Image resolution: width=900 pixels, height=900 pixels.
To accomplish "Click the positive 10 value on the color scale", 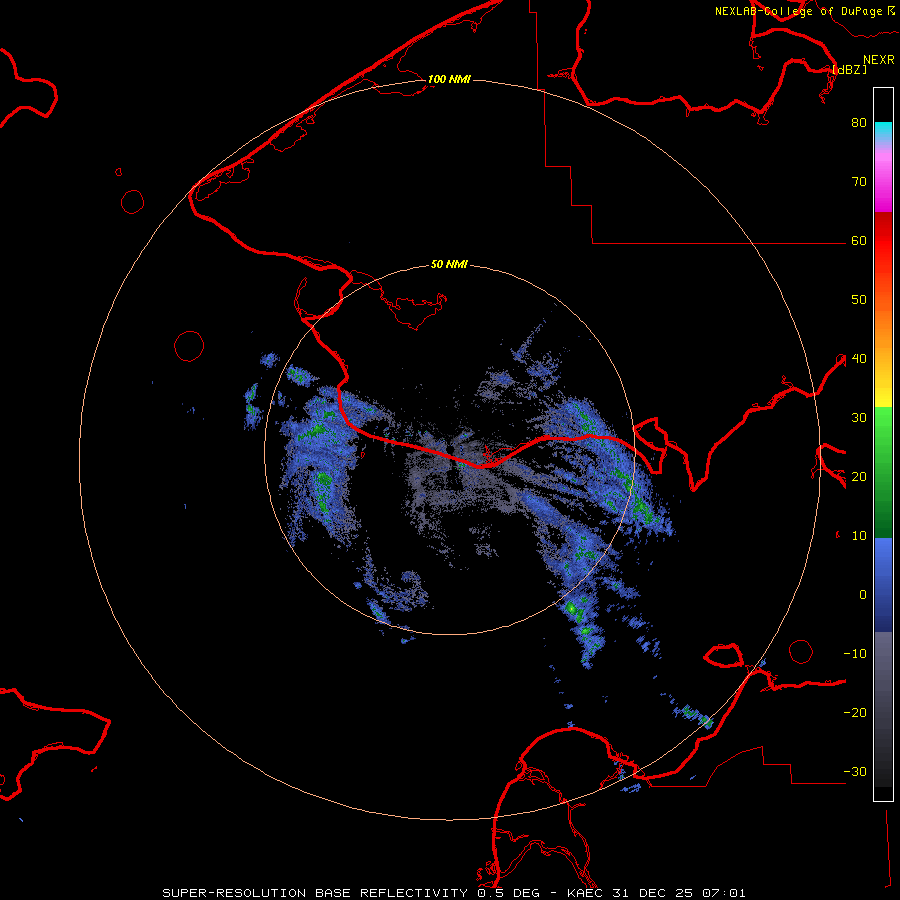I will click(859, 536).
